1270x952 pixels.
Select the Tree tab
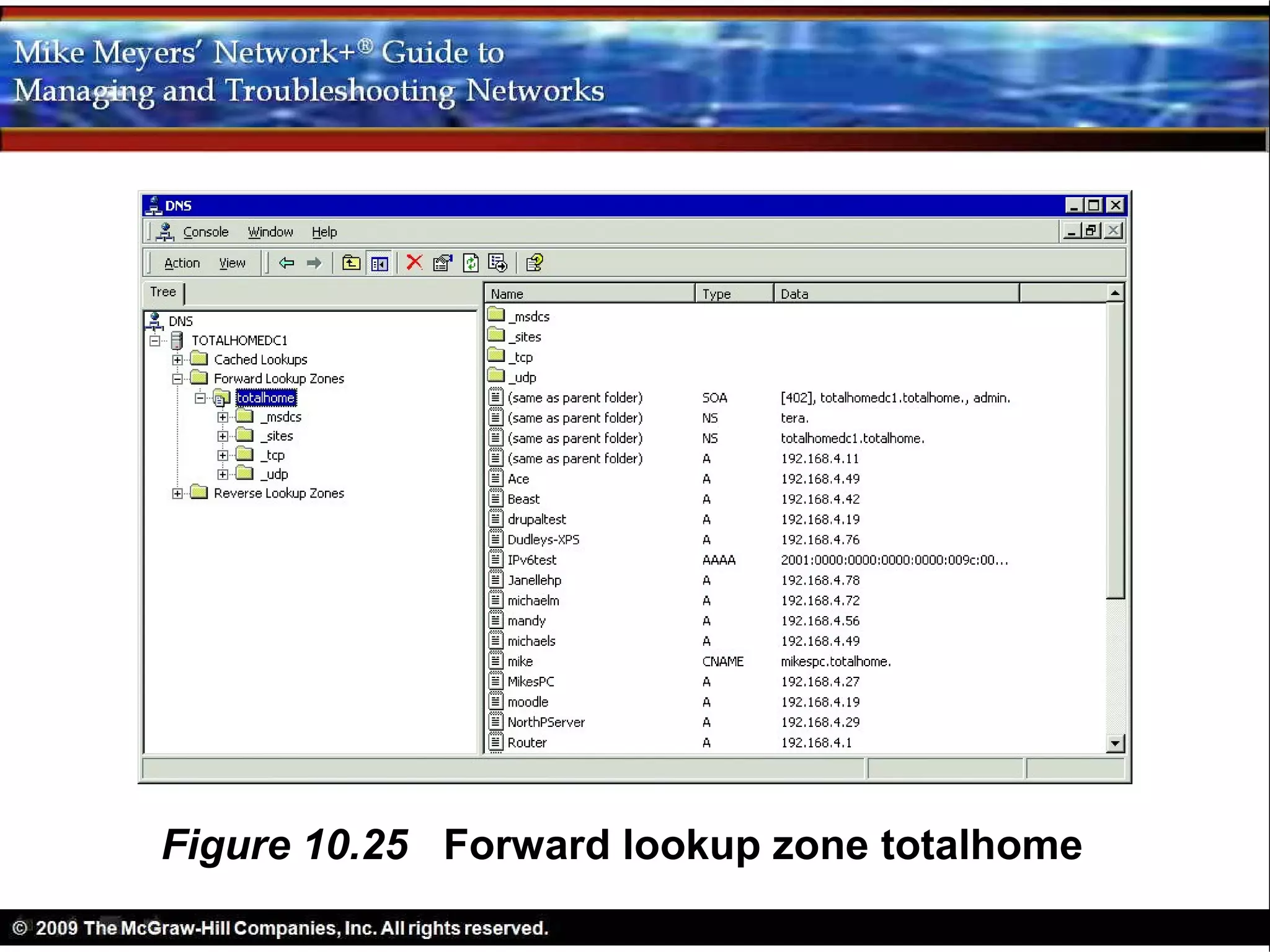point(164,292)
